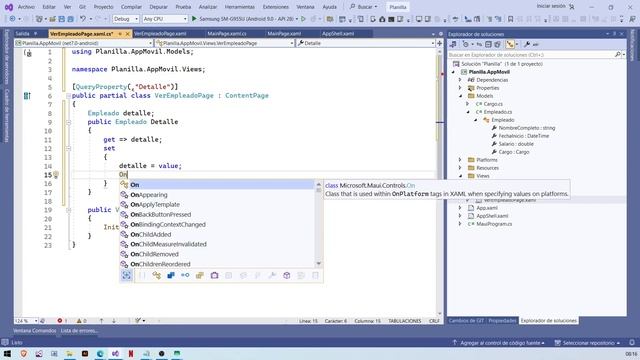Viewport: 640px width, 360px height.
Task: Select Salario : double member
Action: click(516, 144)
